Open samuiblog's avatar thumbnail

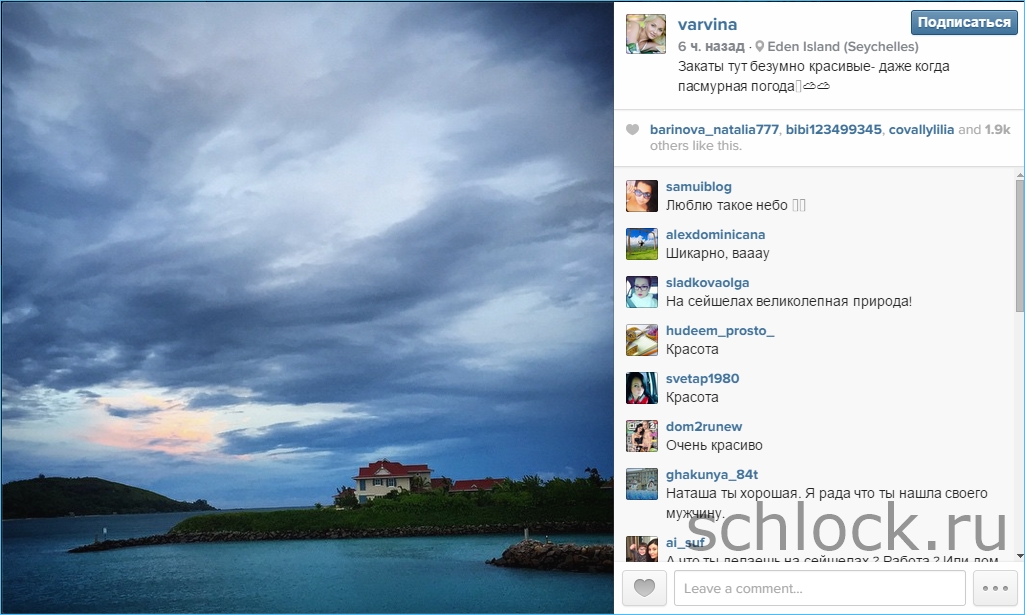coord(642,196)
